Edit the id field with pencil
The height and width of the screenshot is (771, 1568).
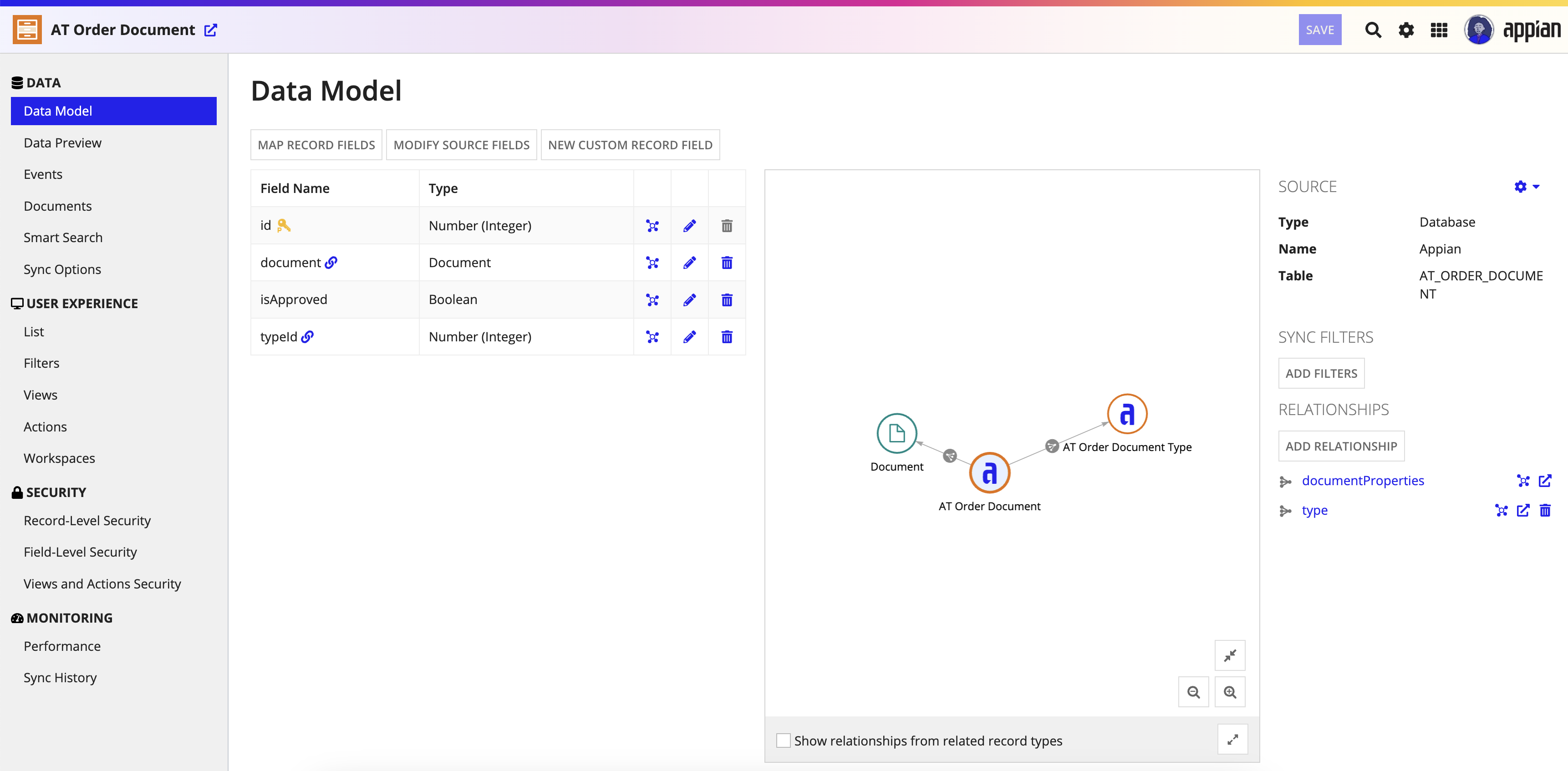coord(690,226)
